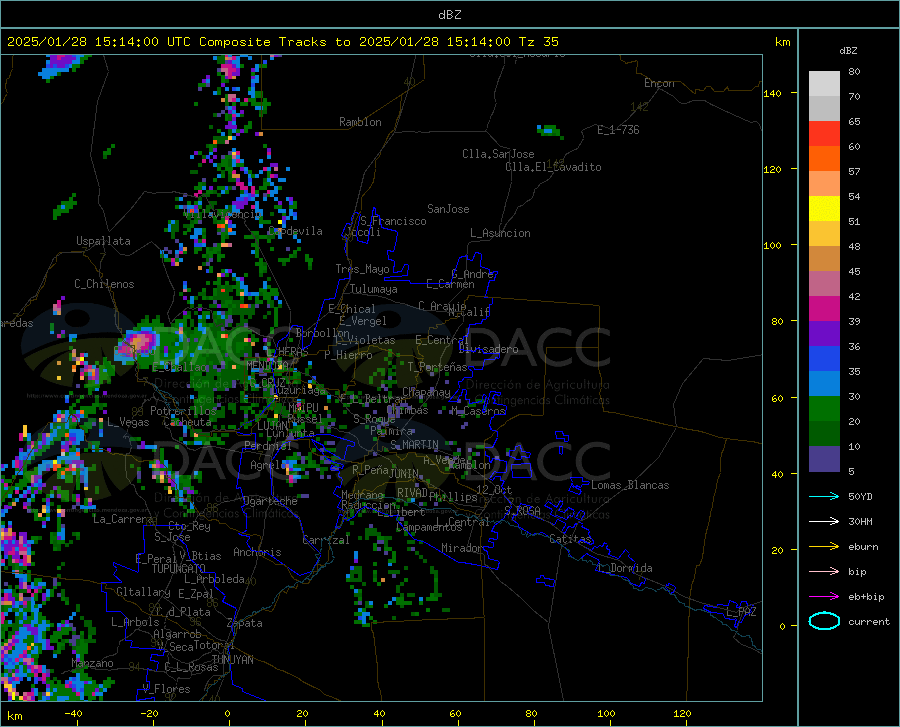Click the 35 dBZ blue swatch
Screen dimensions: 900x727
click(x=824, y=359)
